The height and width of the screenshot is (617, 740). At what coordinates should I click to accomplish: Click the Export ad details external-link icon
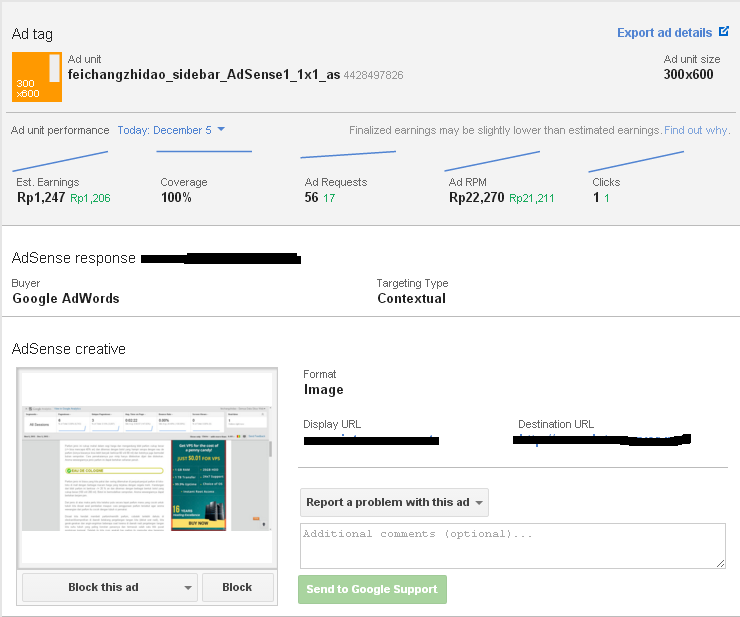pyautogui.click(x=724, y=32)
